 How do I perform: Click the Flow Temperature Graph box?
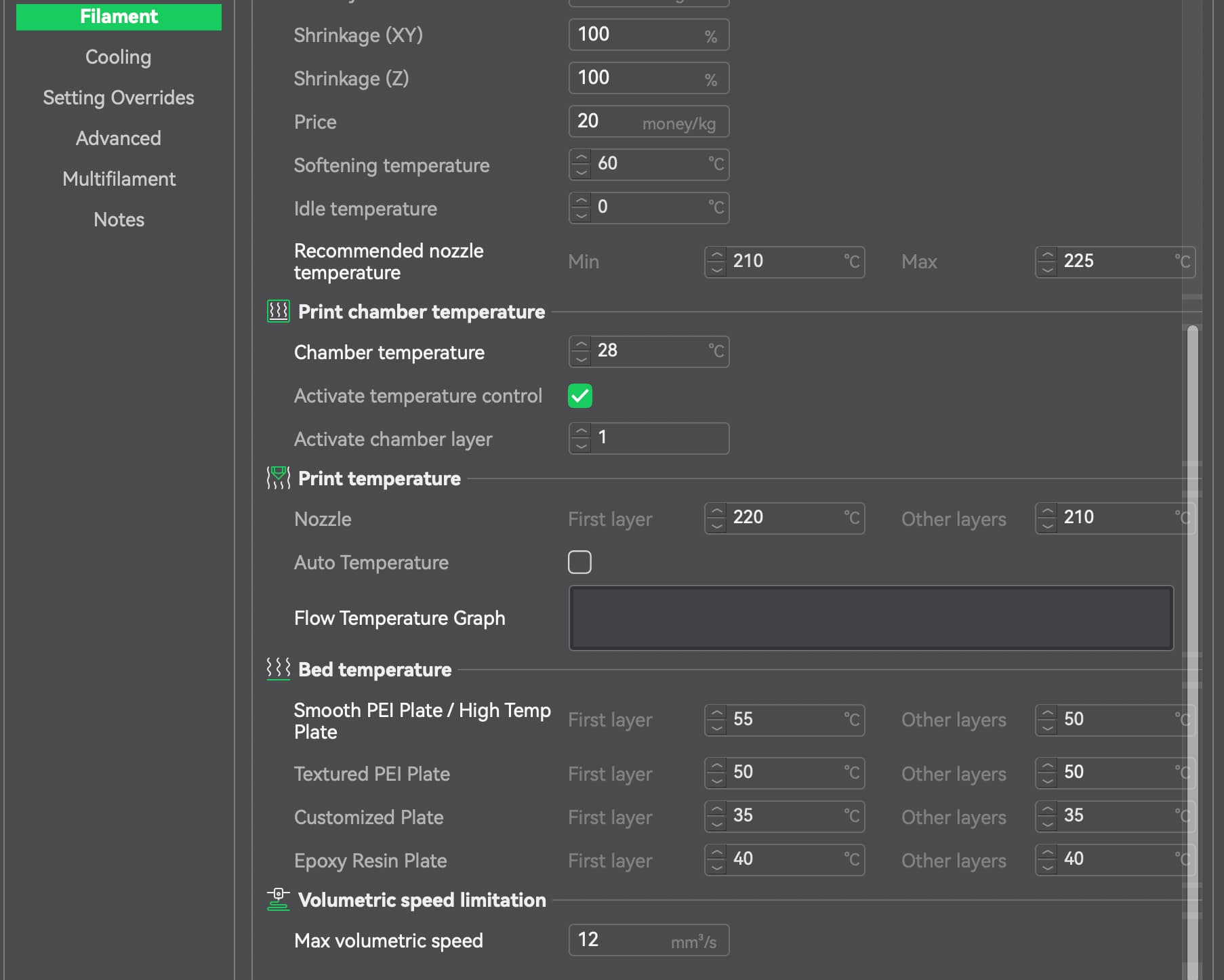pyautogui.click(x=871, y=618)
